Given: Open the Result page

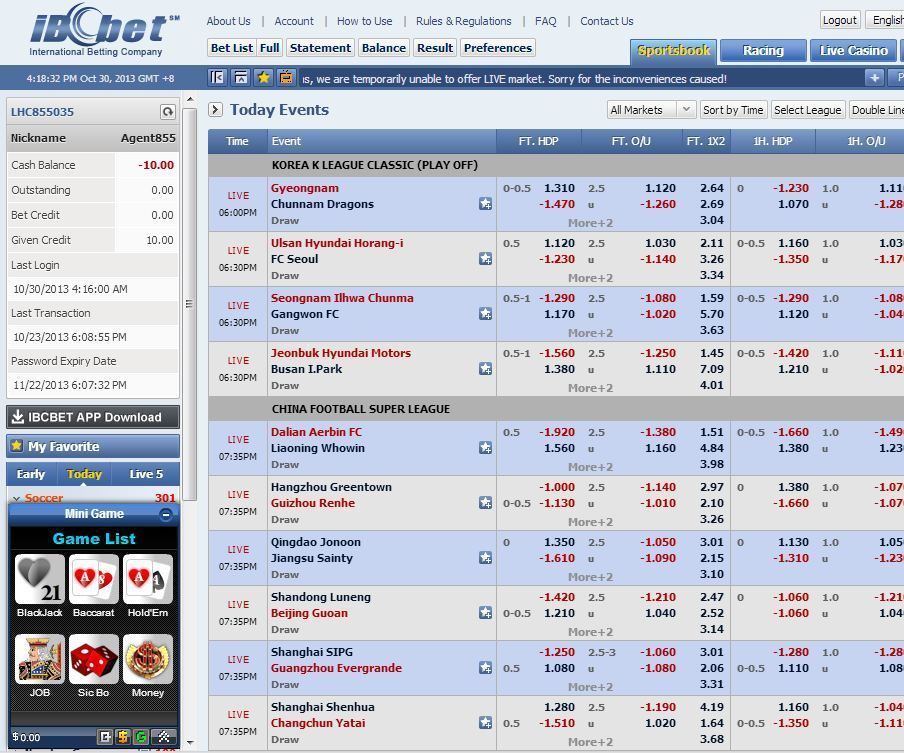Looking at the screenshot, I should pyautogui.click(x=435, y=48).
